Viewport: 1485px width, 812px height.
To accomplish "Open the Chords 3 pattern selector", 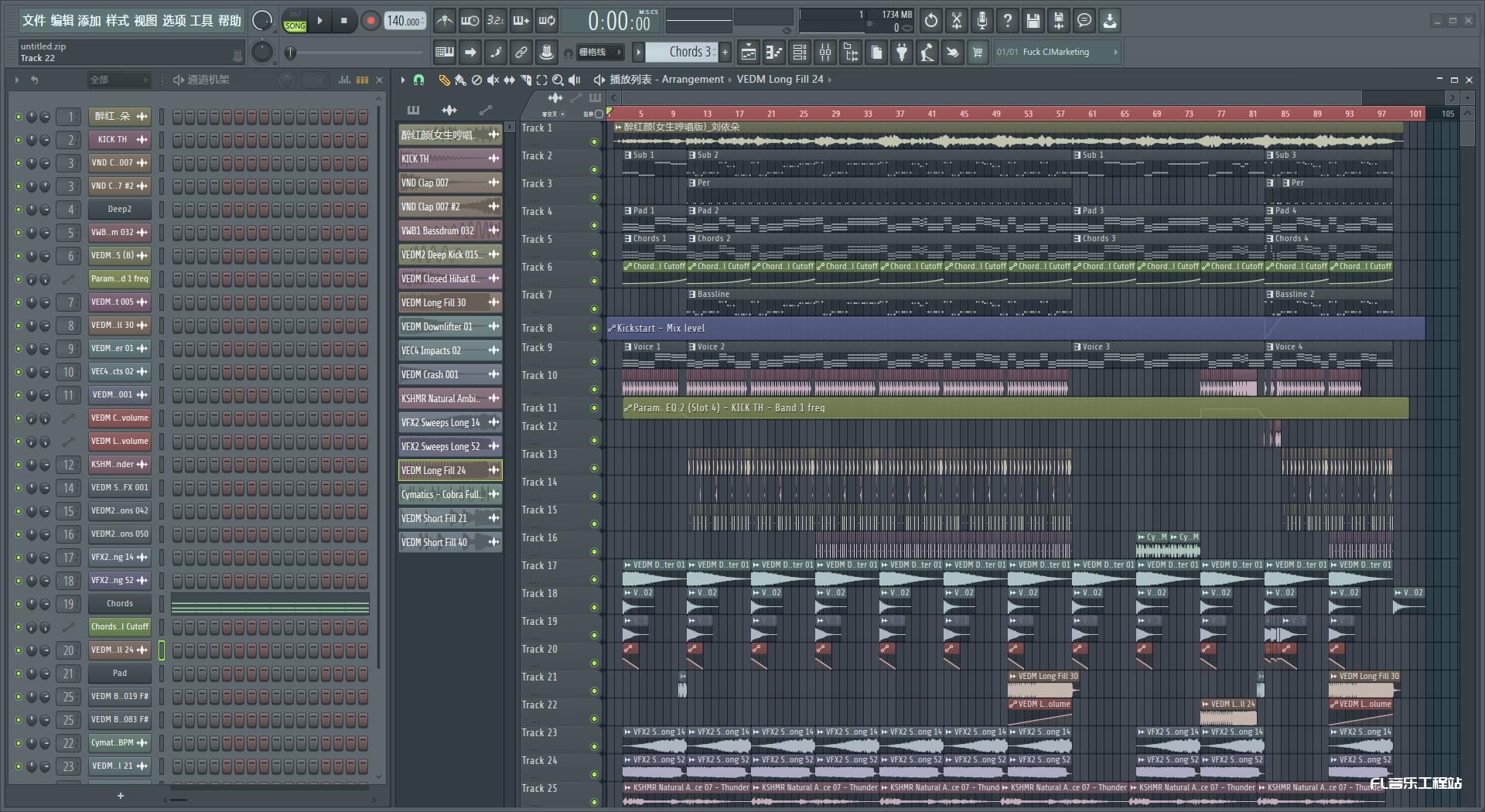I will tap(682, 52).
